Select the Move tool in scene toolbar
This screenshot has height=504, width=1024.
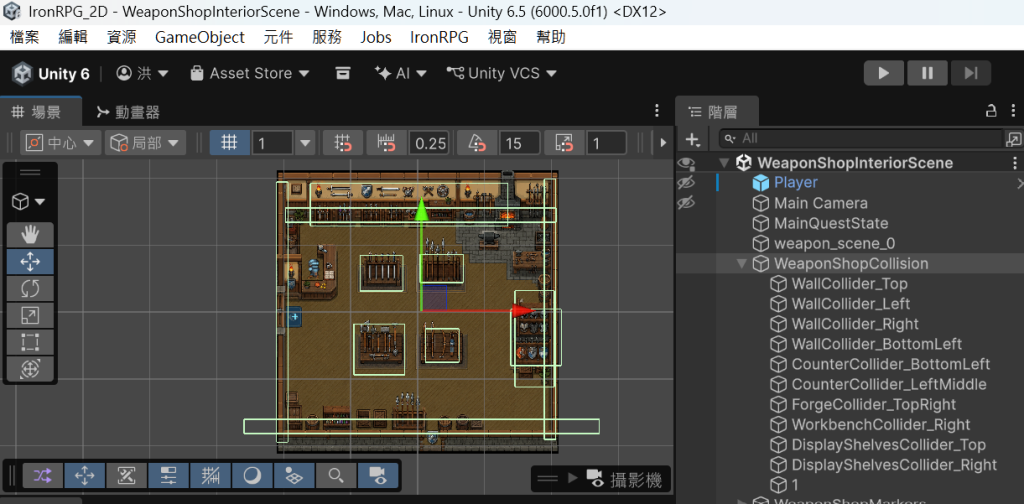point(30,262)
